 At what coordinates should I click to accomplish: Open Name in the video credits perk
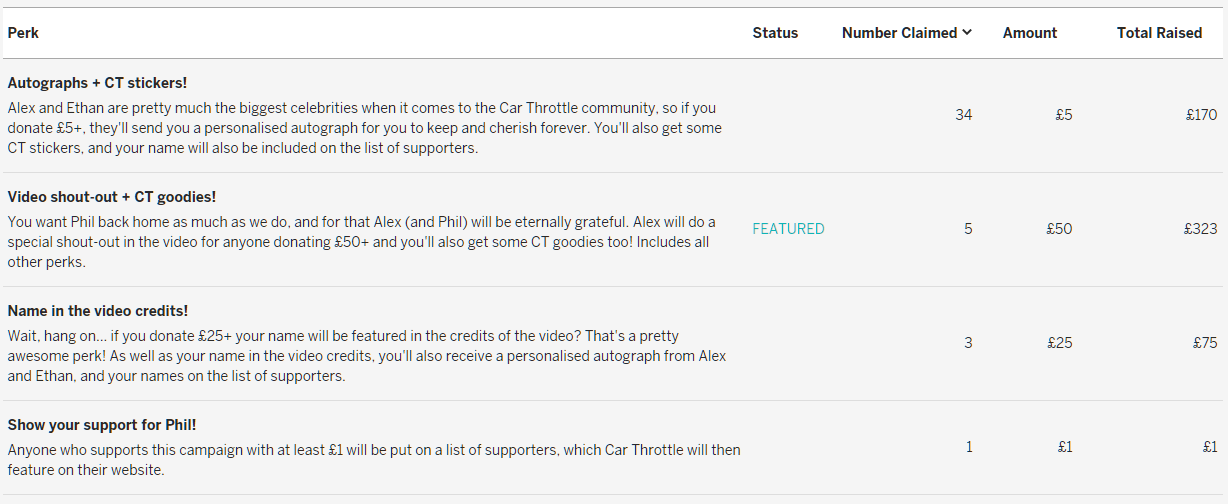coord(97,311)
